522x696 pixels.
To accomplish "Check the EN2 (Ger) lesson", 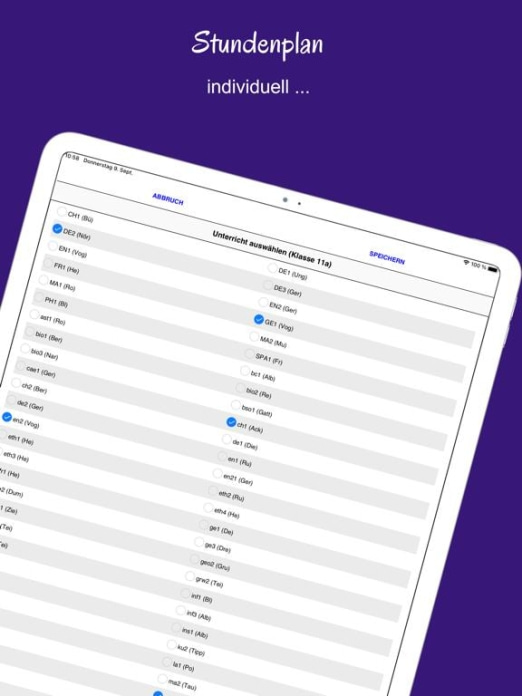I will (263, 302).
